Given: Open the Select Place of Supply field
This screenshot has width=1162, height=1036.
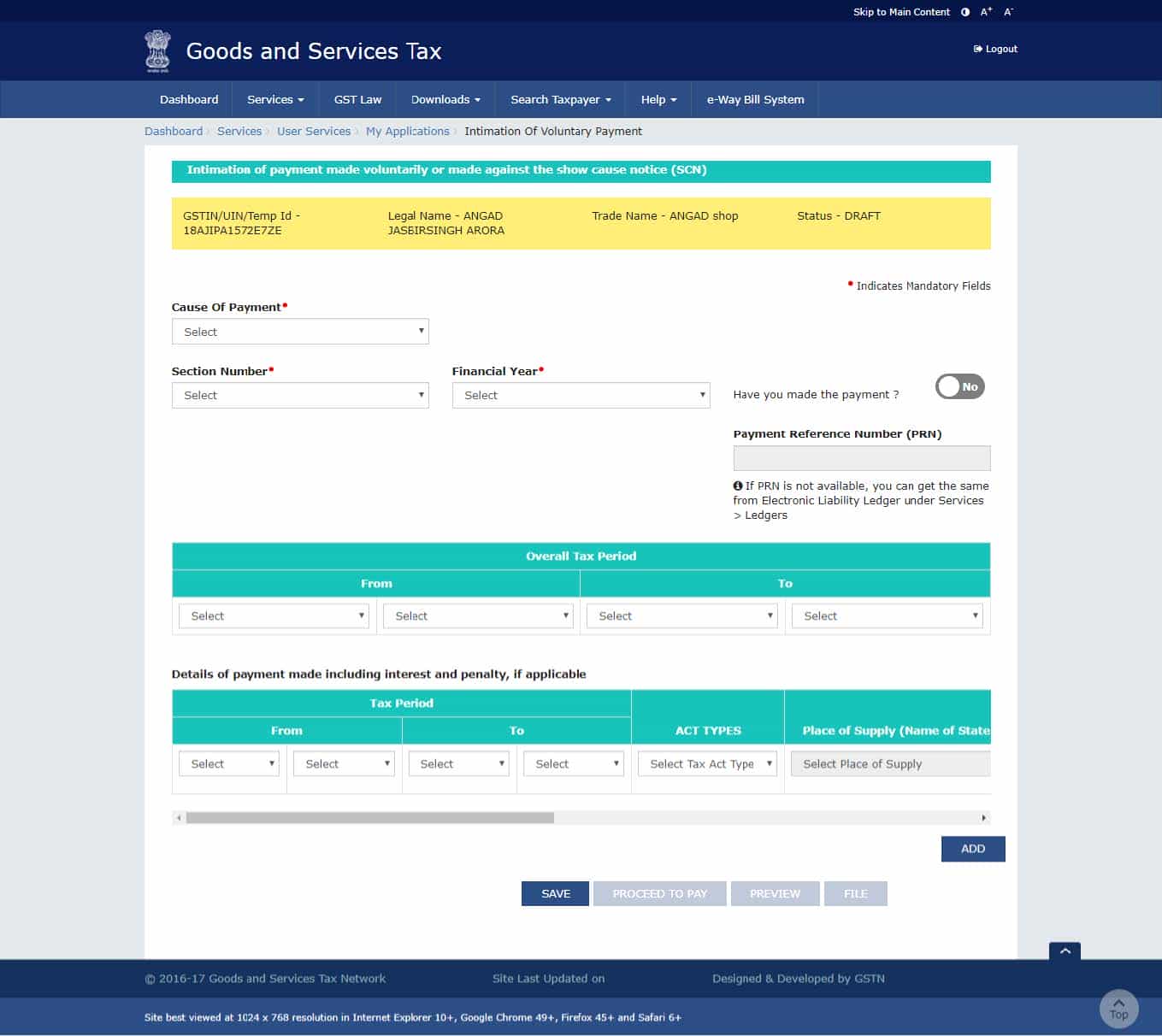Looking at the screenshot, I should pos(890,763).
